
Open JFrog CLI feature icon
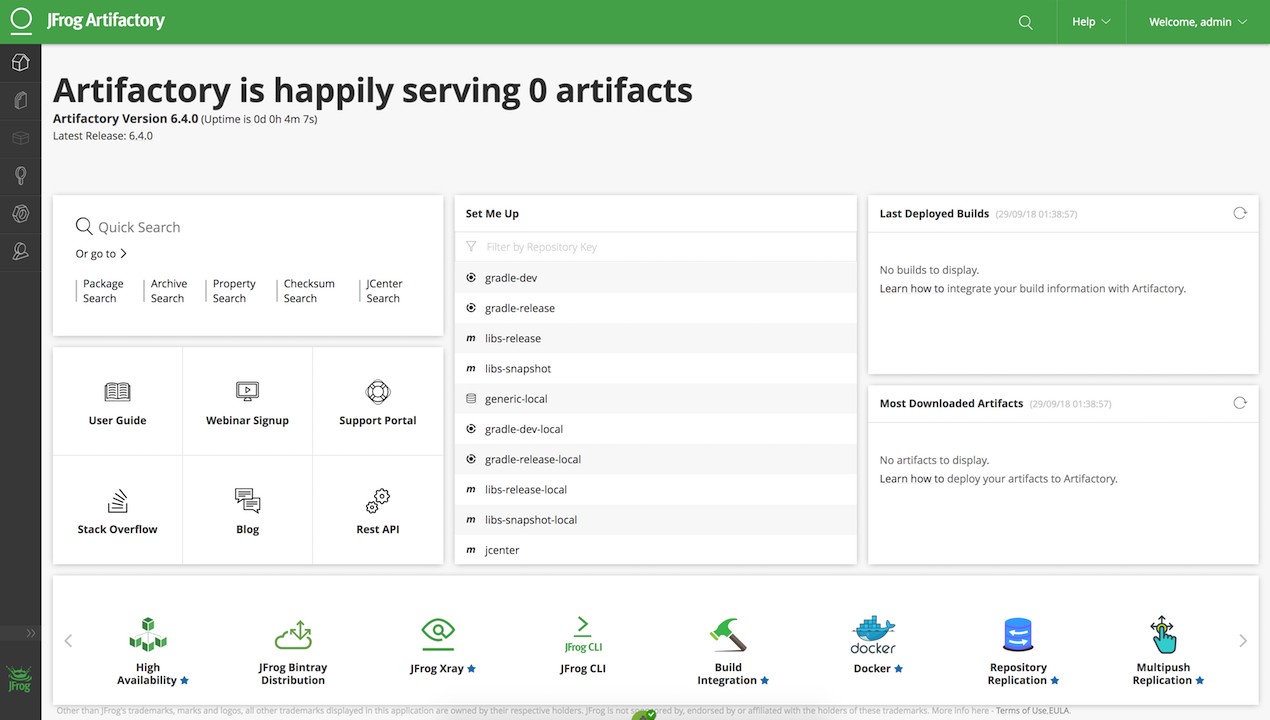pyautogui.click(x=583, y=634)
